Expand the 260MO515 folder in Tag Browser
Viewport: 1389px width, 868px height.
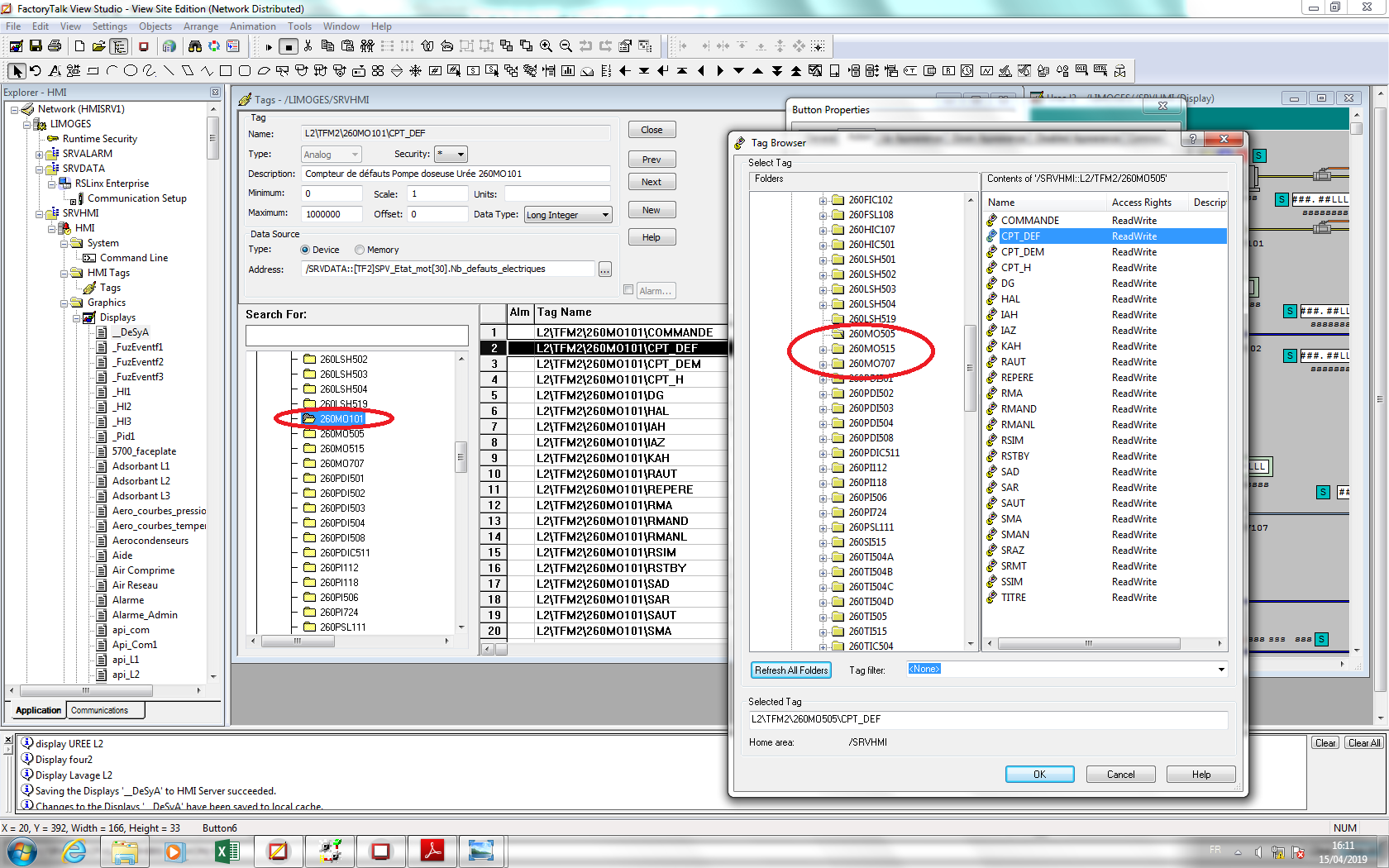click(x=823, y=350)
